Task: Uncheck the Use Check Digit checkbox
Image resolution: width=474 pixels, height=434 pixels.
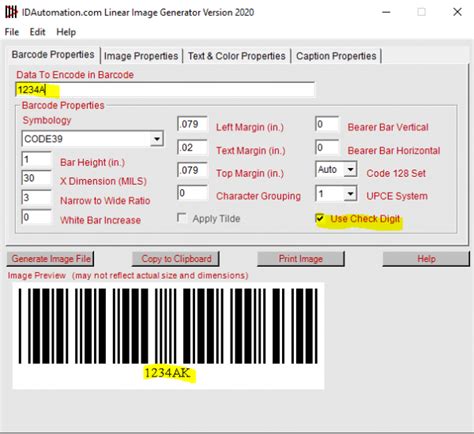Action: [x=320, y=218]
